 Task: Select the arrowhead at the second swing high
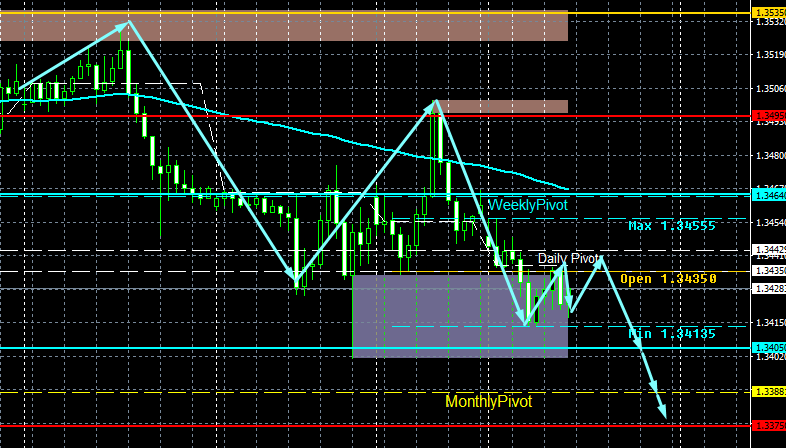(x=433, y=105)
